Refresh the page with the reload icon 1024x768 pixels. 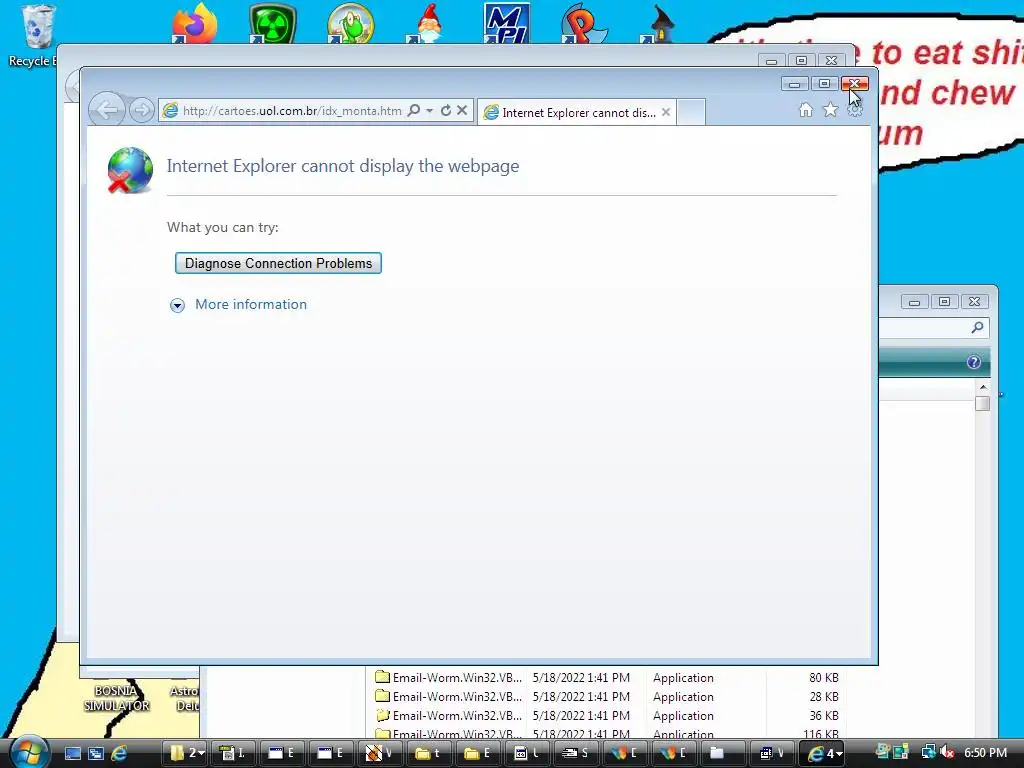point(446,110)
